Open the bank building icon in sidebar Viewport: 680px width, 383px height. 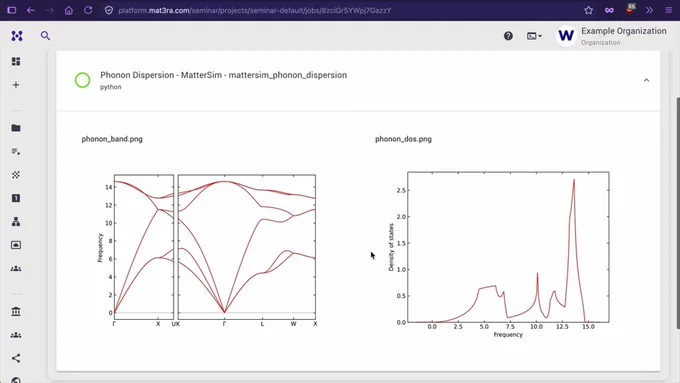[x=16, y=311]
